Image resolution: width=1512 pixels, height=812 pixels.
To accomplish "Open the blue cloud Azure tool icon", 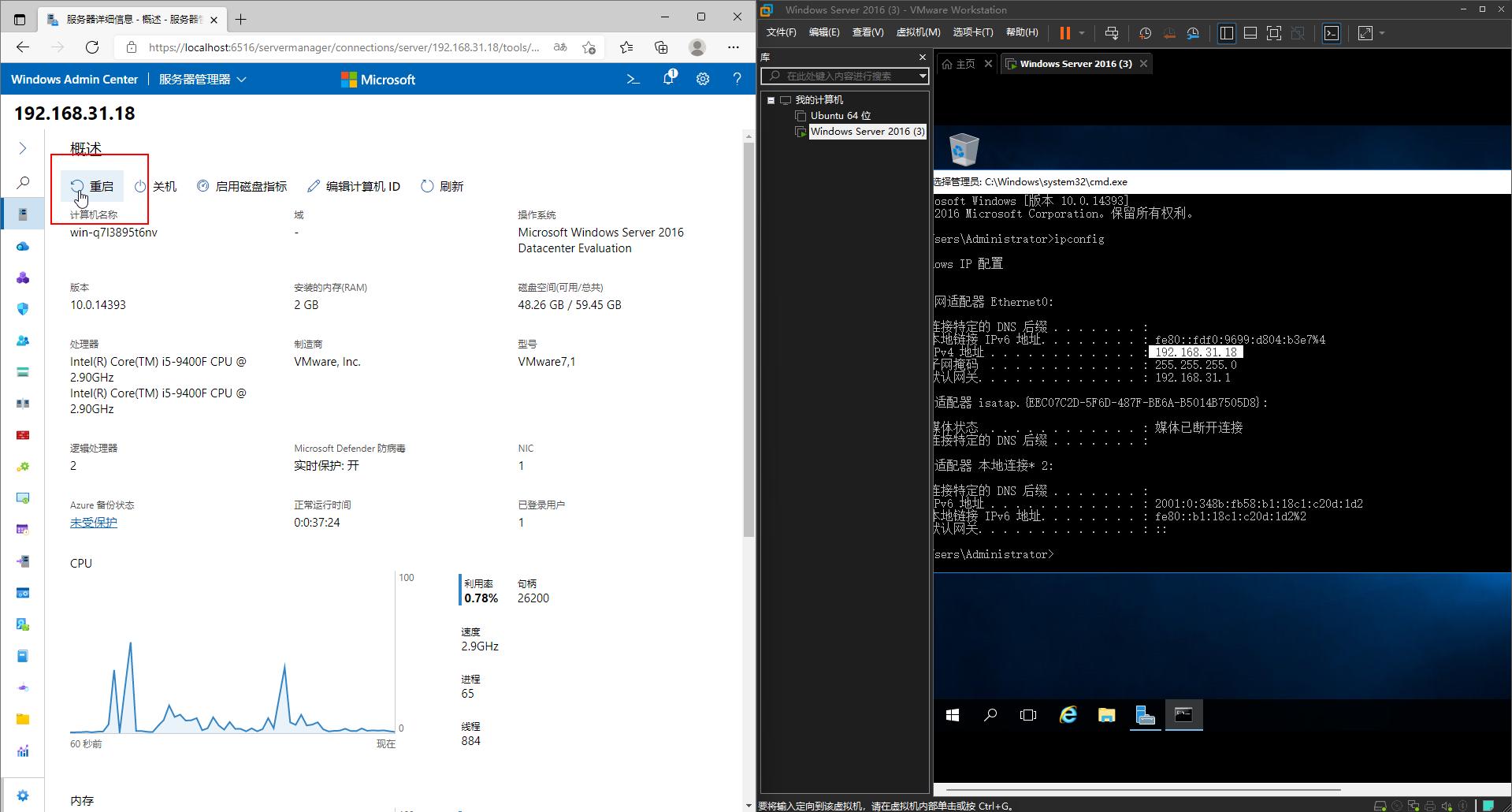I will (23, 246).
